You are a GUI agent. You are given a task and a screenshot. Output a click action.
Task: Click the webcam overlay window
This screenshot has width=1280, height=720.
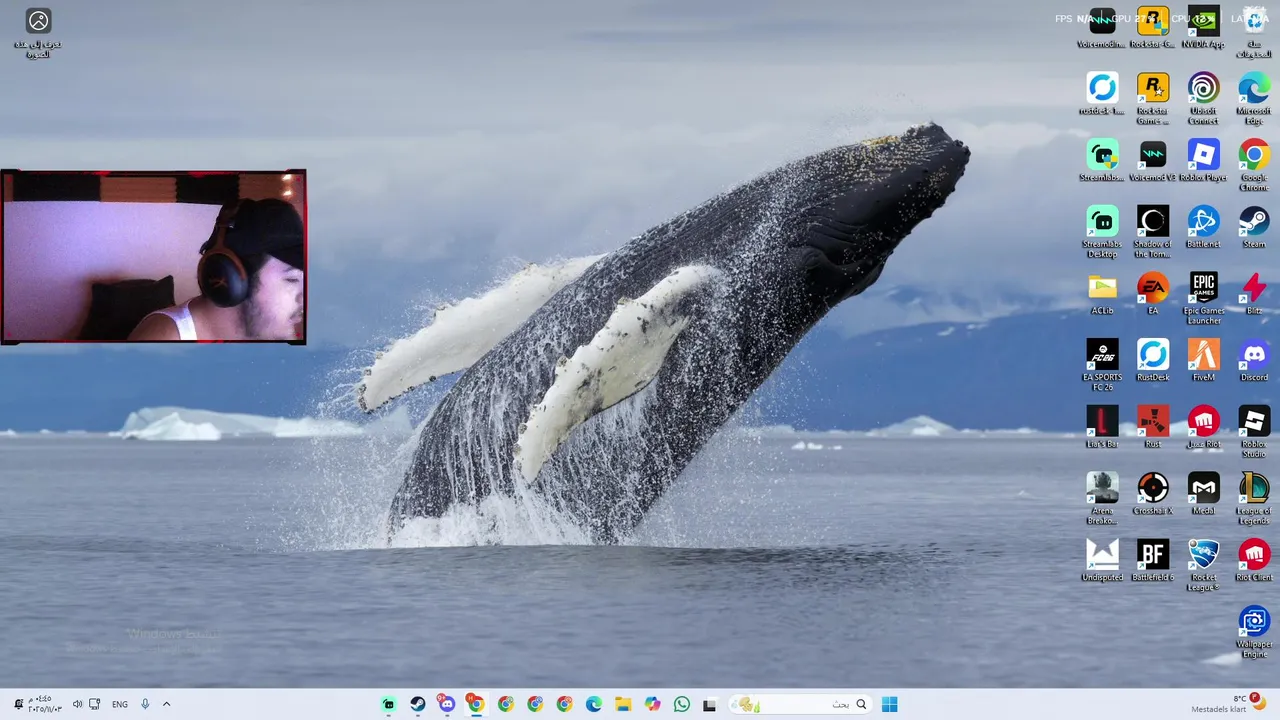[153, 257]
